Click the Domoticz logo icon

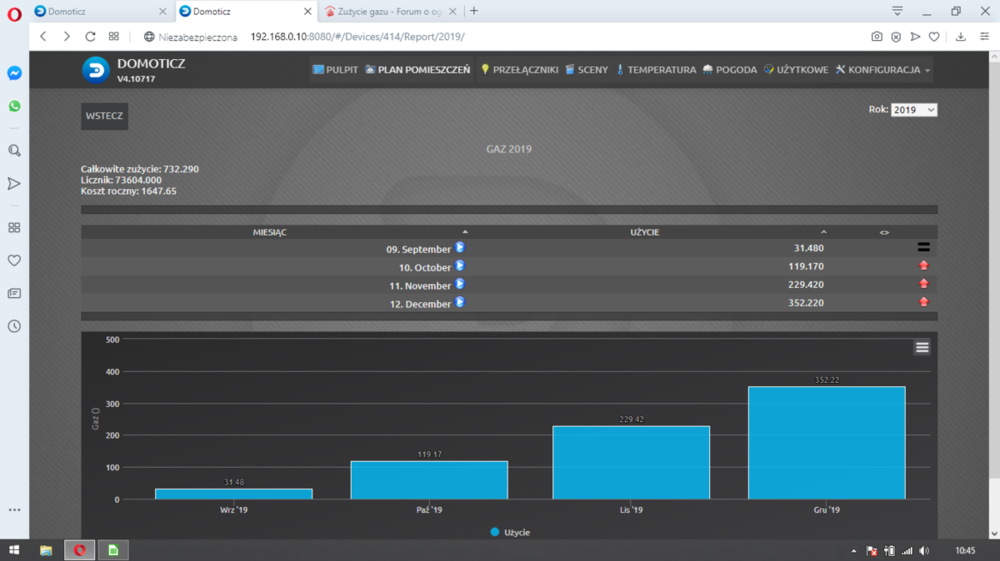(x=96, y=70)
